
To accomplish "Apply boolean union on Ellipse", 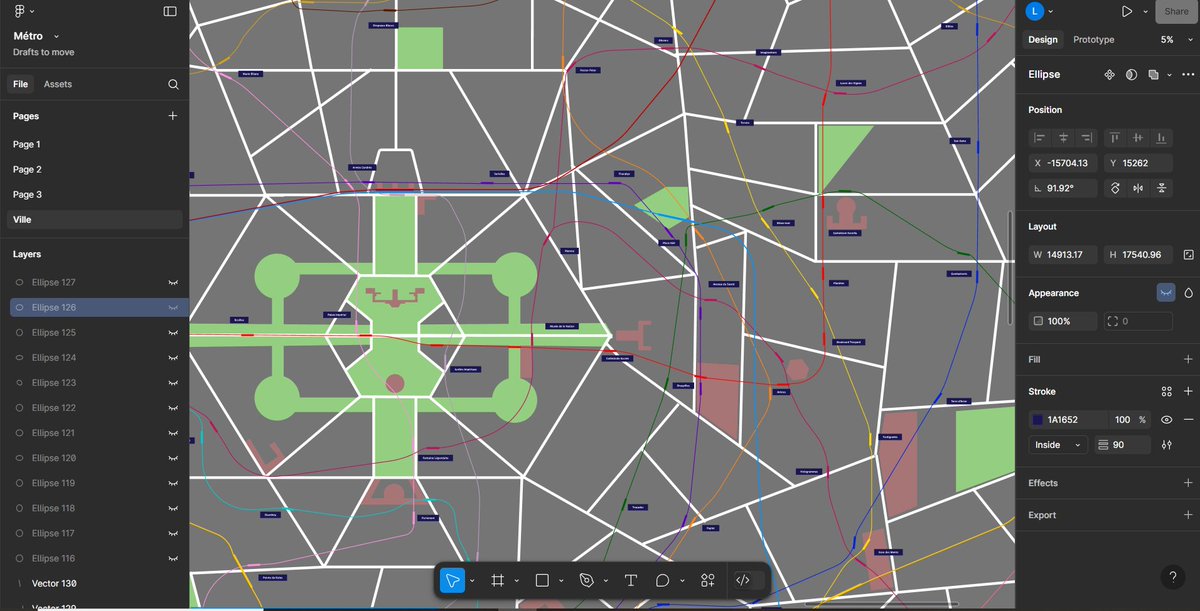I will pyautogui.click(x=1153, y=75).
